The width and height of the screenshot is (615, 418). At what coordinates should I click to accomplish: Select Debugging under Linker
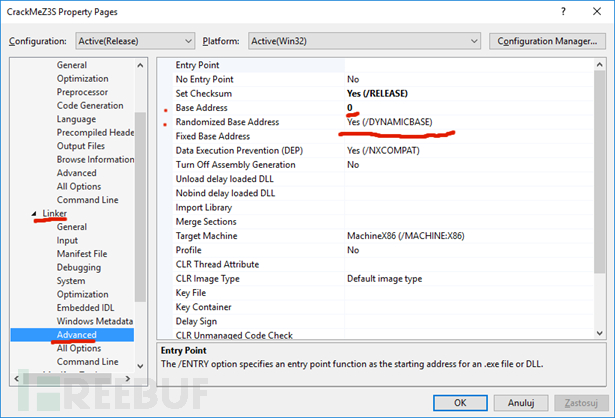tap(78, 267)
